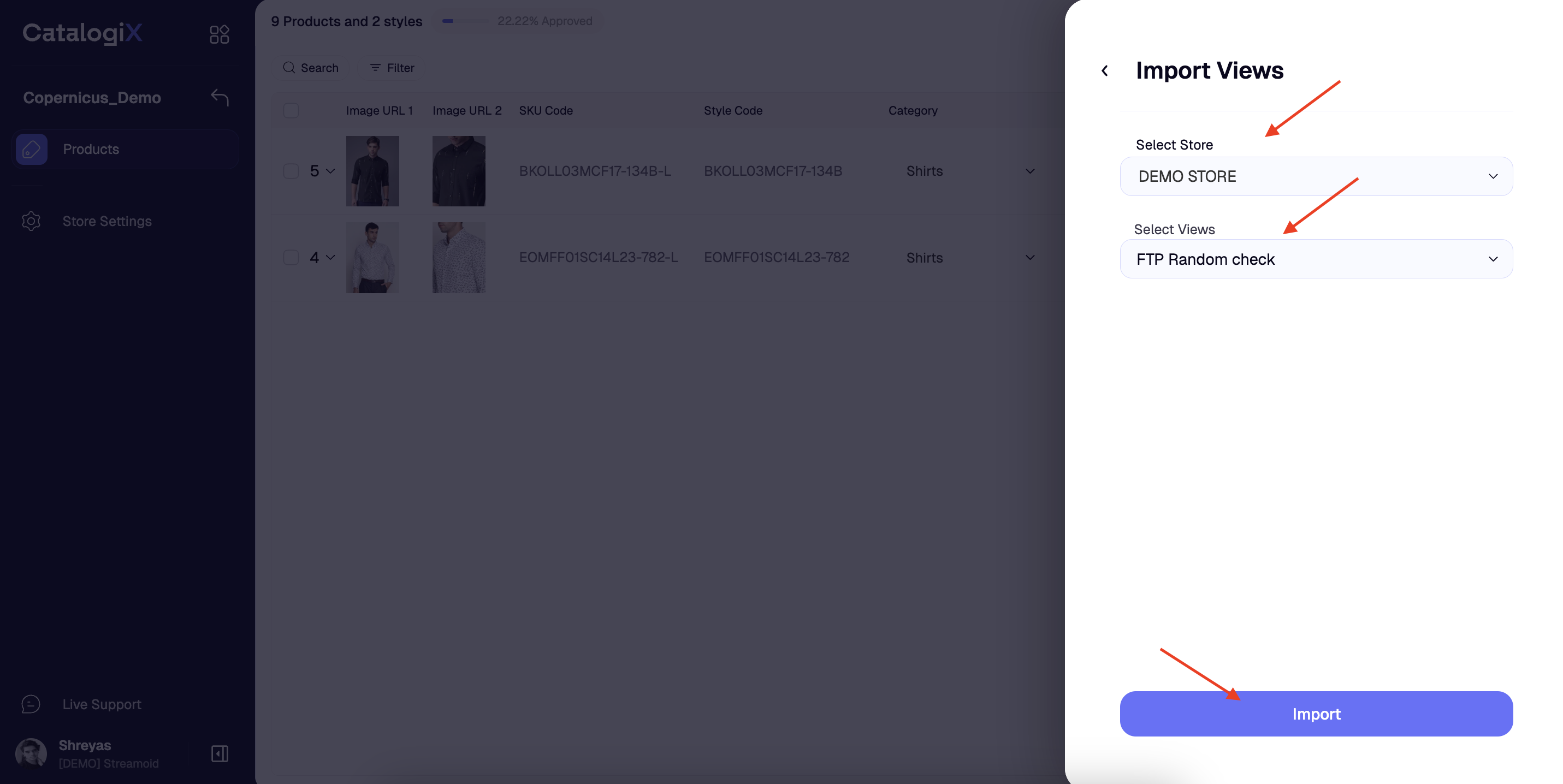This screenshot has width=1563, height=784.
Task: Click the back arrow beside Import Views
Action: tap(1104, 71)
